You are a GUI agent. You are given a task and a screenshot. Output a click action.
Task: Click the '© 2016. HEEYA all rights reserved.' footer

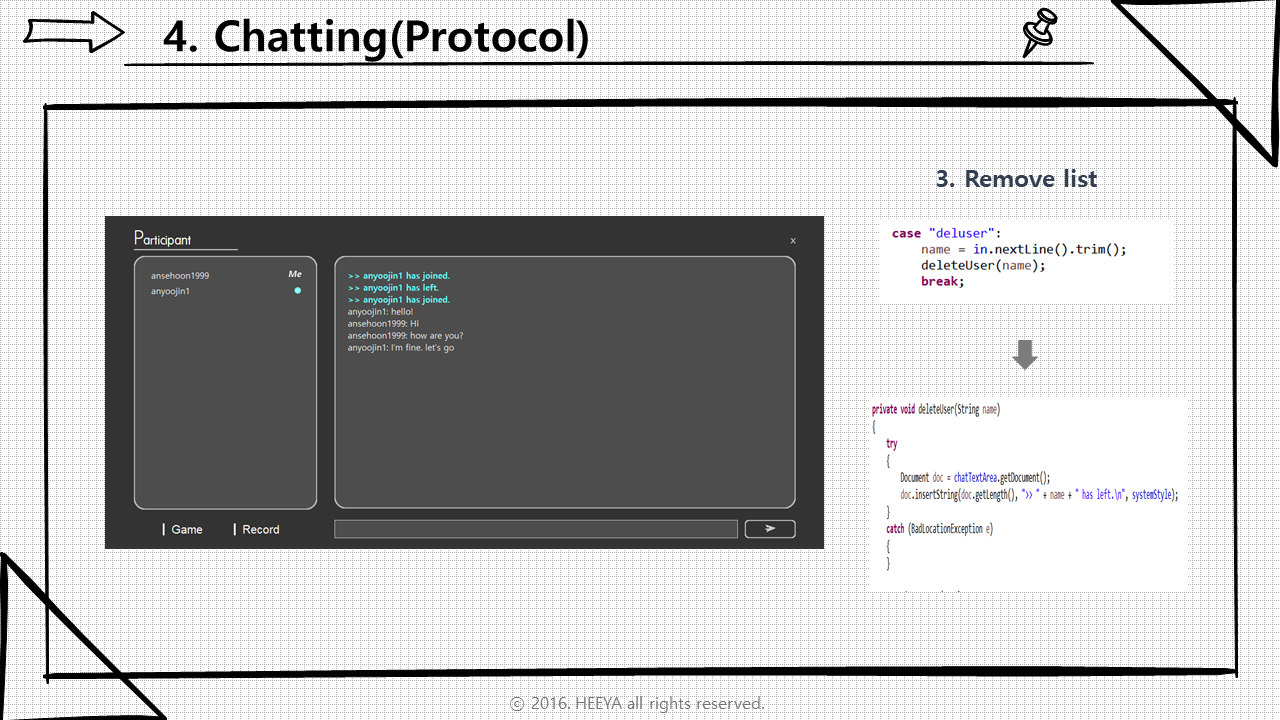637,704
